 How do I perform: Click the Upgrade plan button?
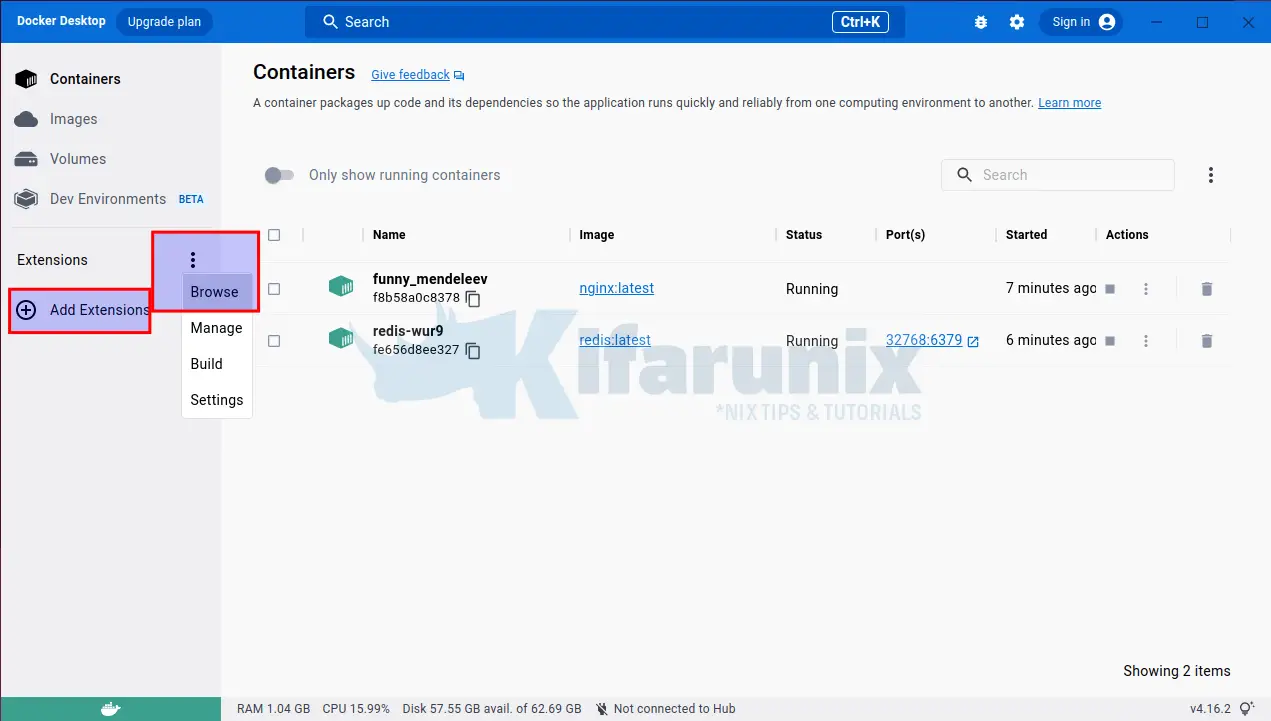tap(164, 22)
